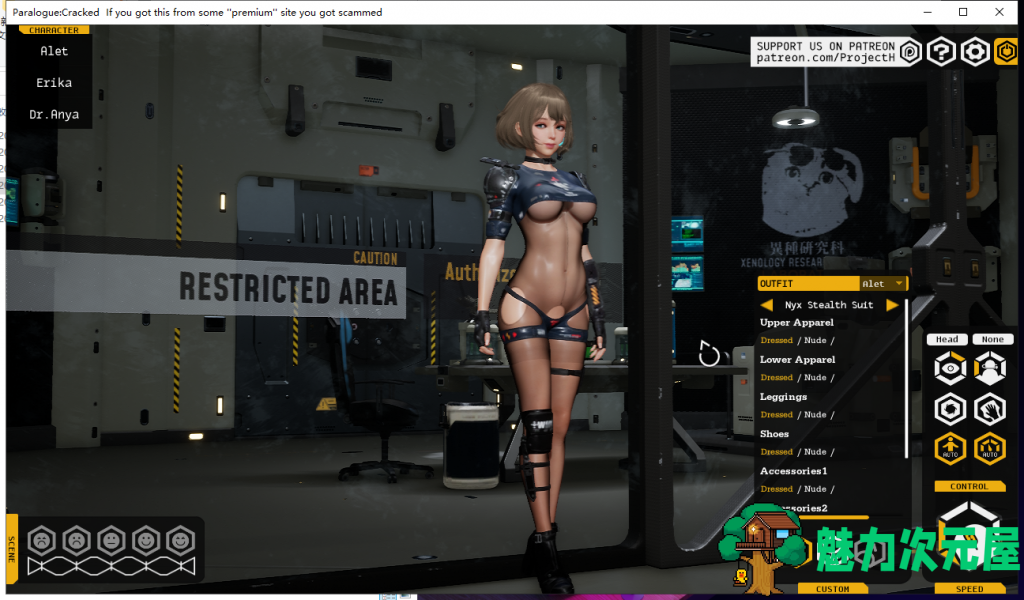
Task: Open the Alet outfit character dropdown
Action: 882,283
